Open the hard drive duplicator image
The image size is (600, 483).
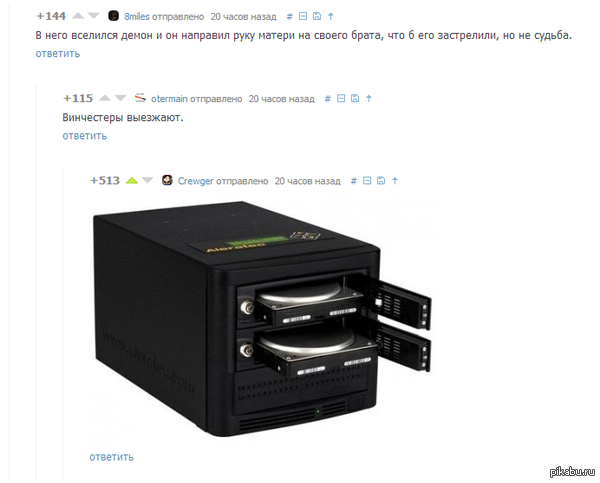point(263,318)
